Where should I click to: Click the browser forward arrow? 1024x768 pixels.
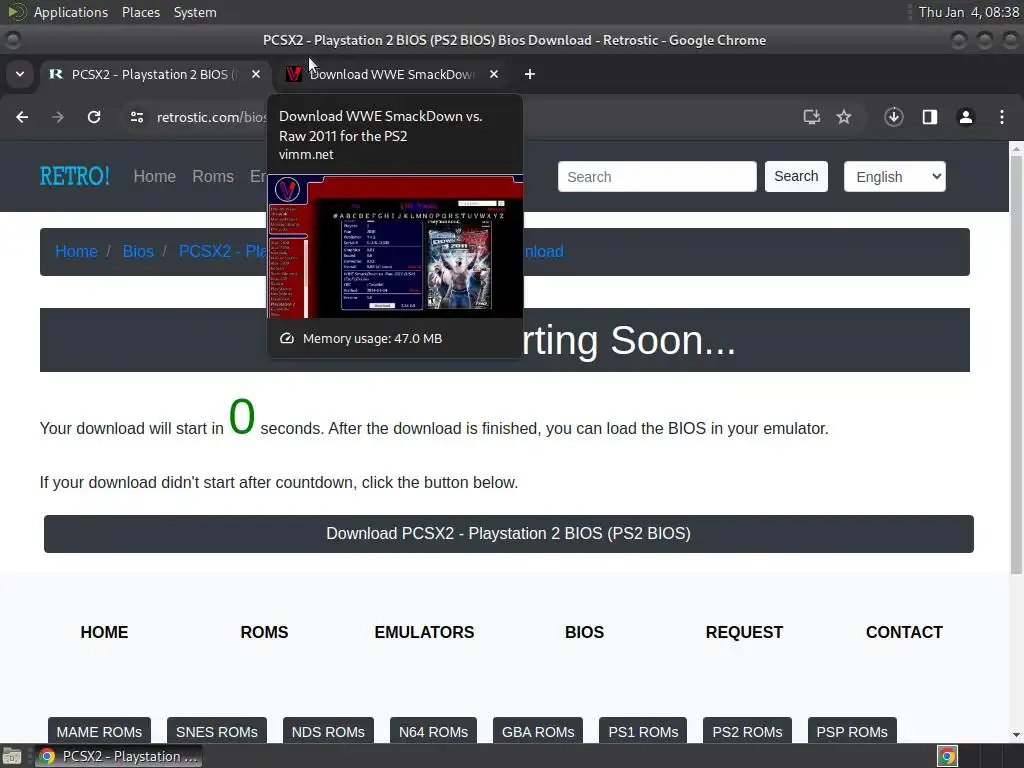58,117
